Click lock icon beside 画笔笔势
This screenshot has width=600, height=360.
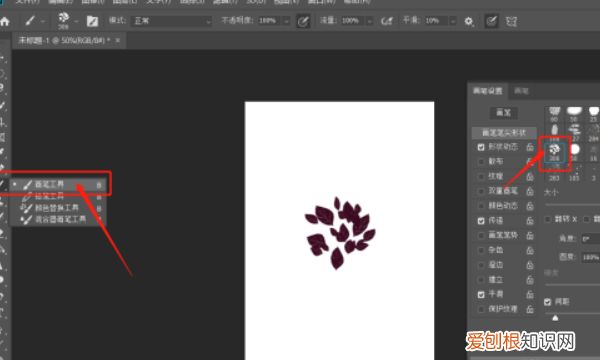530,235
